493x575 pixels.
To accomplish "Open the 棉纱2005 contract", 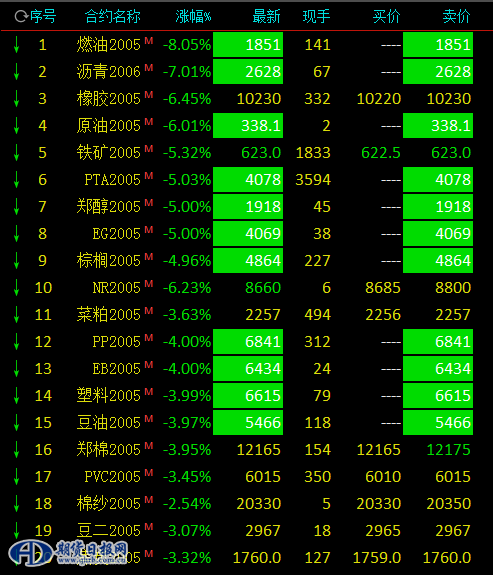I will [x=109, y=503].
